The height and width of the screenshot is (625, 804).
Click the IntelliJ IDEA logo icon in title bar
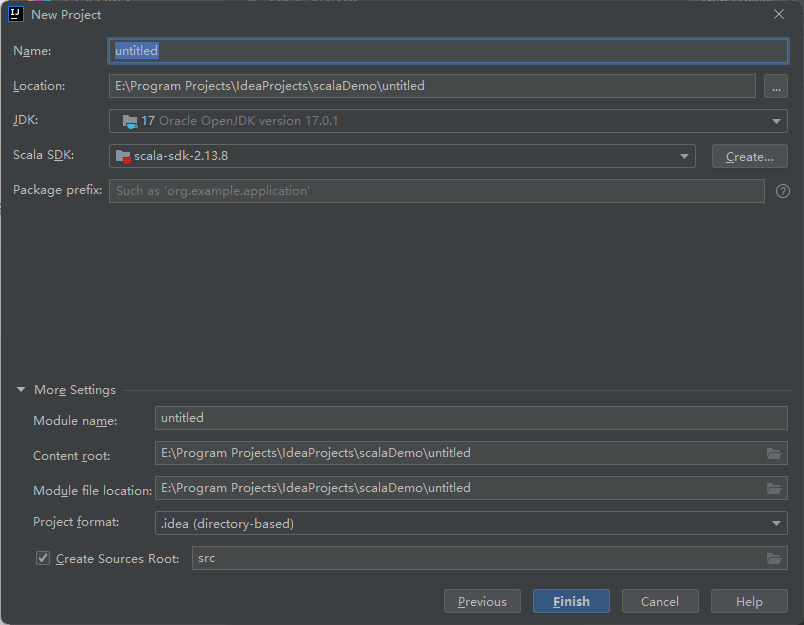pyautogui.click(x=16, y=14)
